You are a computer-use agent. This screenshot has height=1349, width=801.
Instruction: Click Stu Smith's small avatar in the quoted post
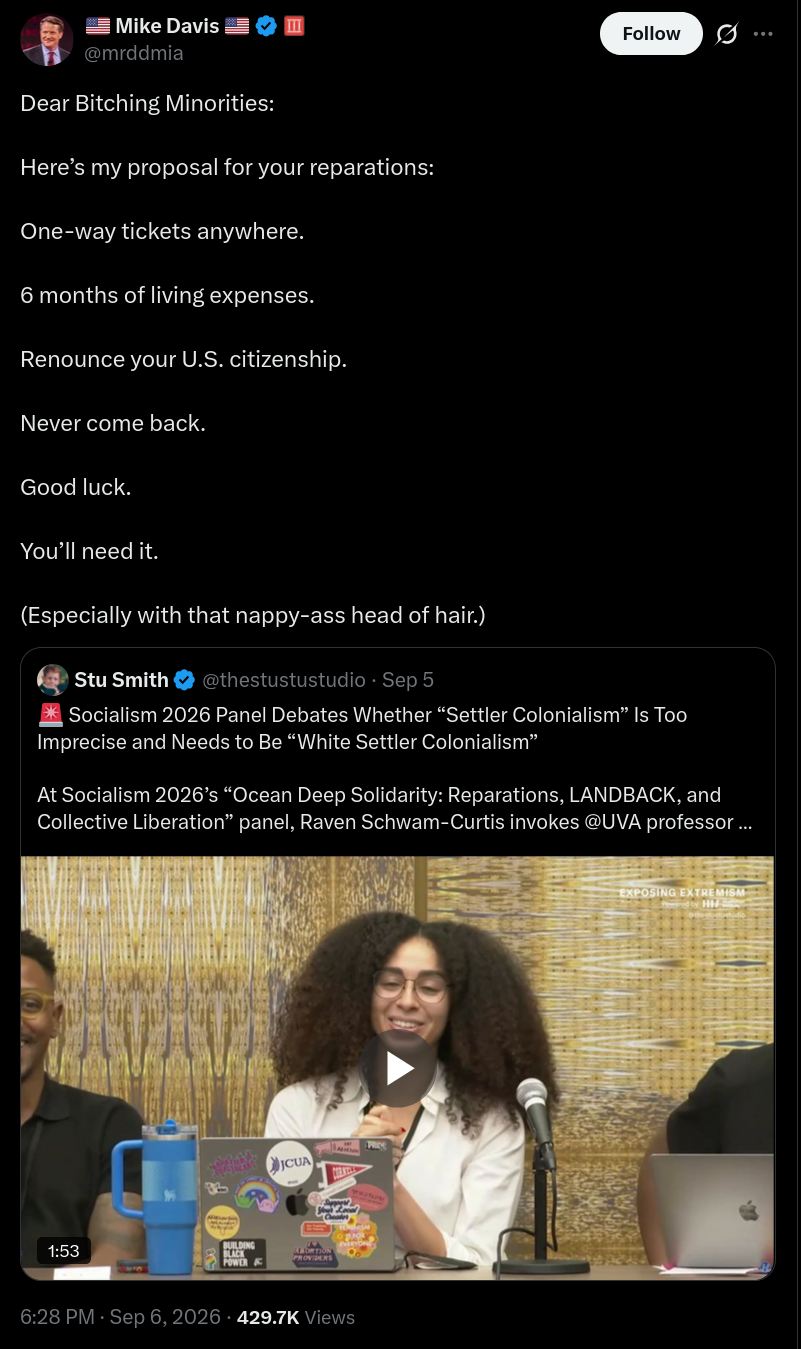[53, 680]
